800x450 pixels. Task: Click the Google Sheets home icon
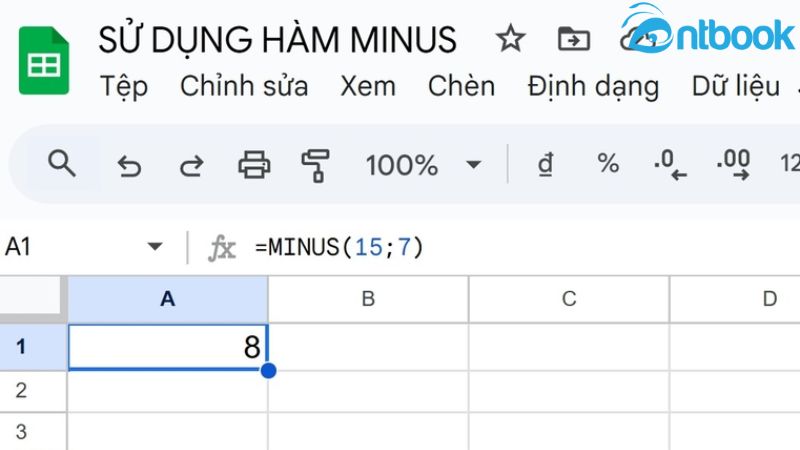tap(43, 60)
